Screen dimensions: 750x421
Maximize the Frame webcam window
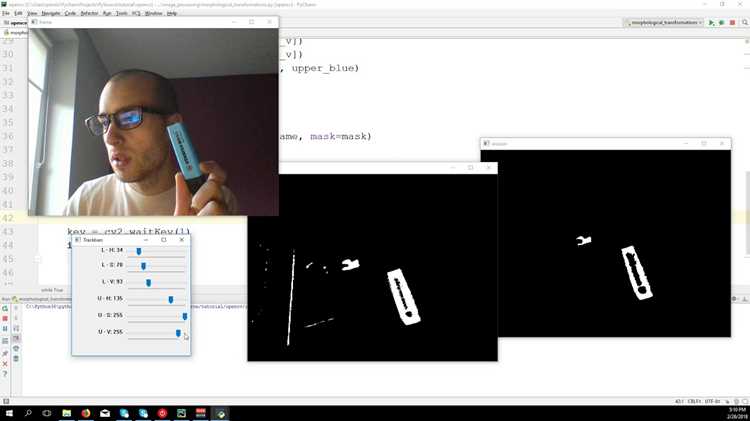252,22
